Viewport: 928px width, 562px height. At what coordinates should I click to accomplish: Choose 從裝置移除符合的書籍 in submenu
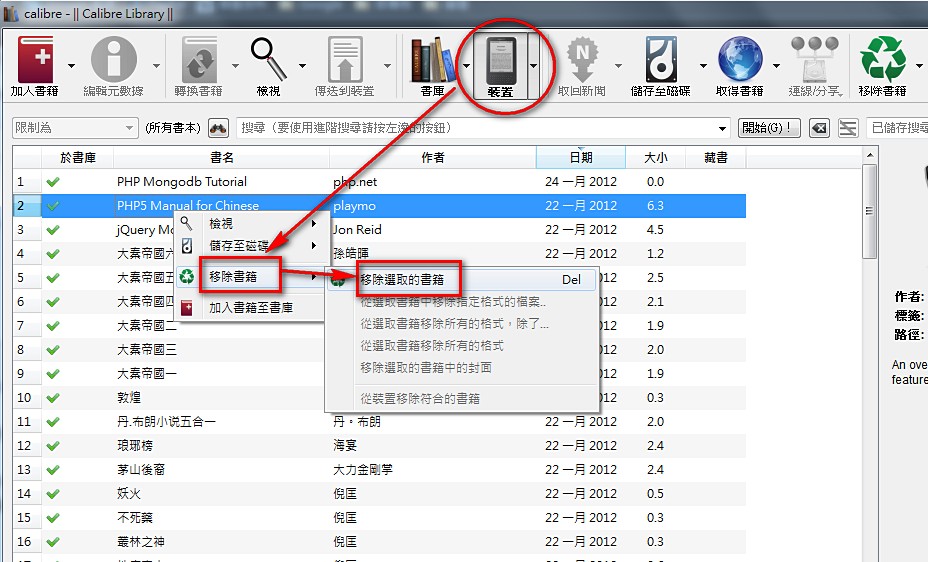[x=462, y=399]
